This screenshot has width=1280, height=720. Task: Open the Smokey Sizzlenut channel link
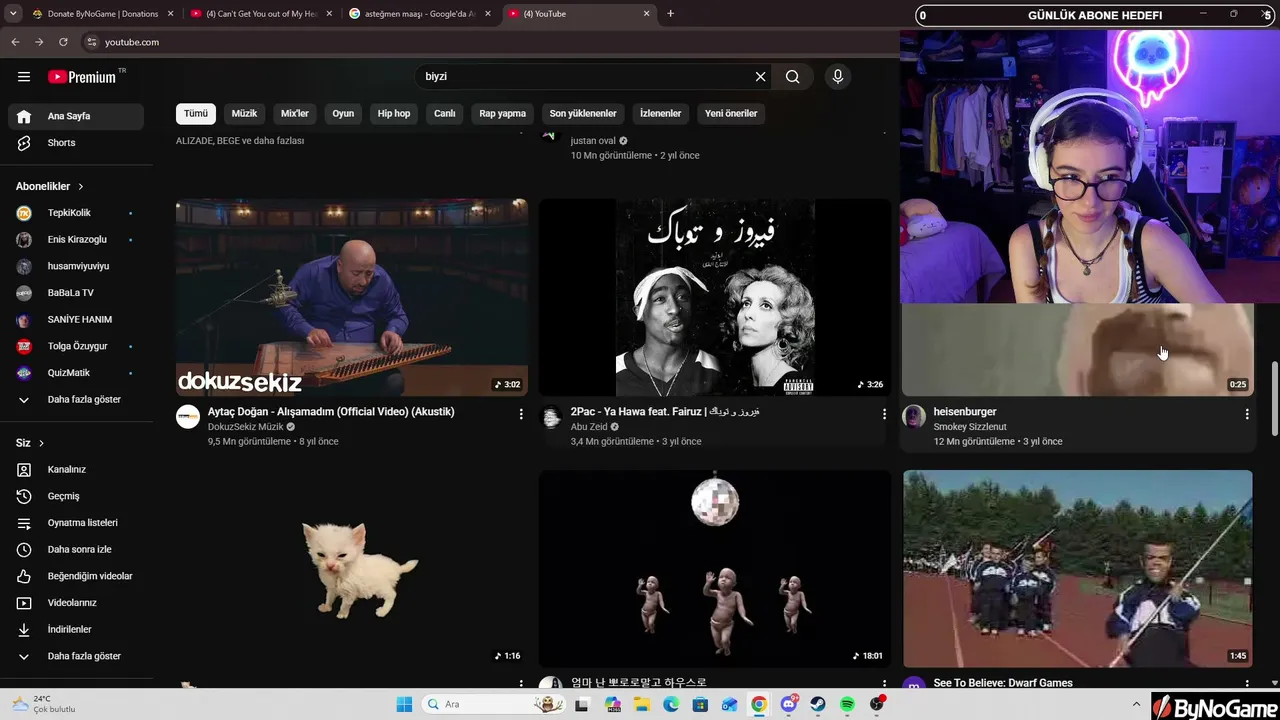970,427
